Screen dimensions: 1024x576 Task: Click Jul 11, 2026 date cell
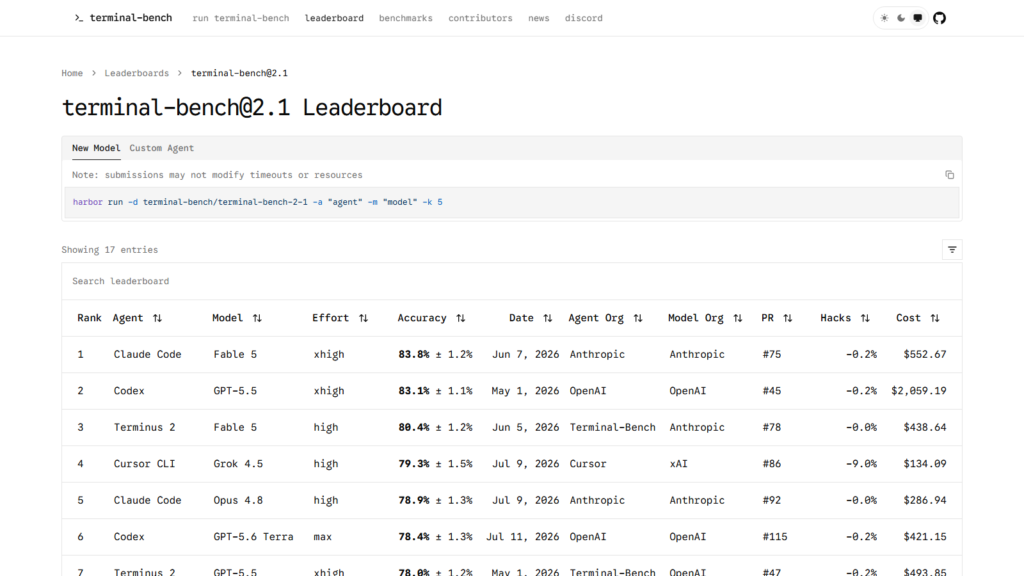click(522, 537)
